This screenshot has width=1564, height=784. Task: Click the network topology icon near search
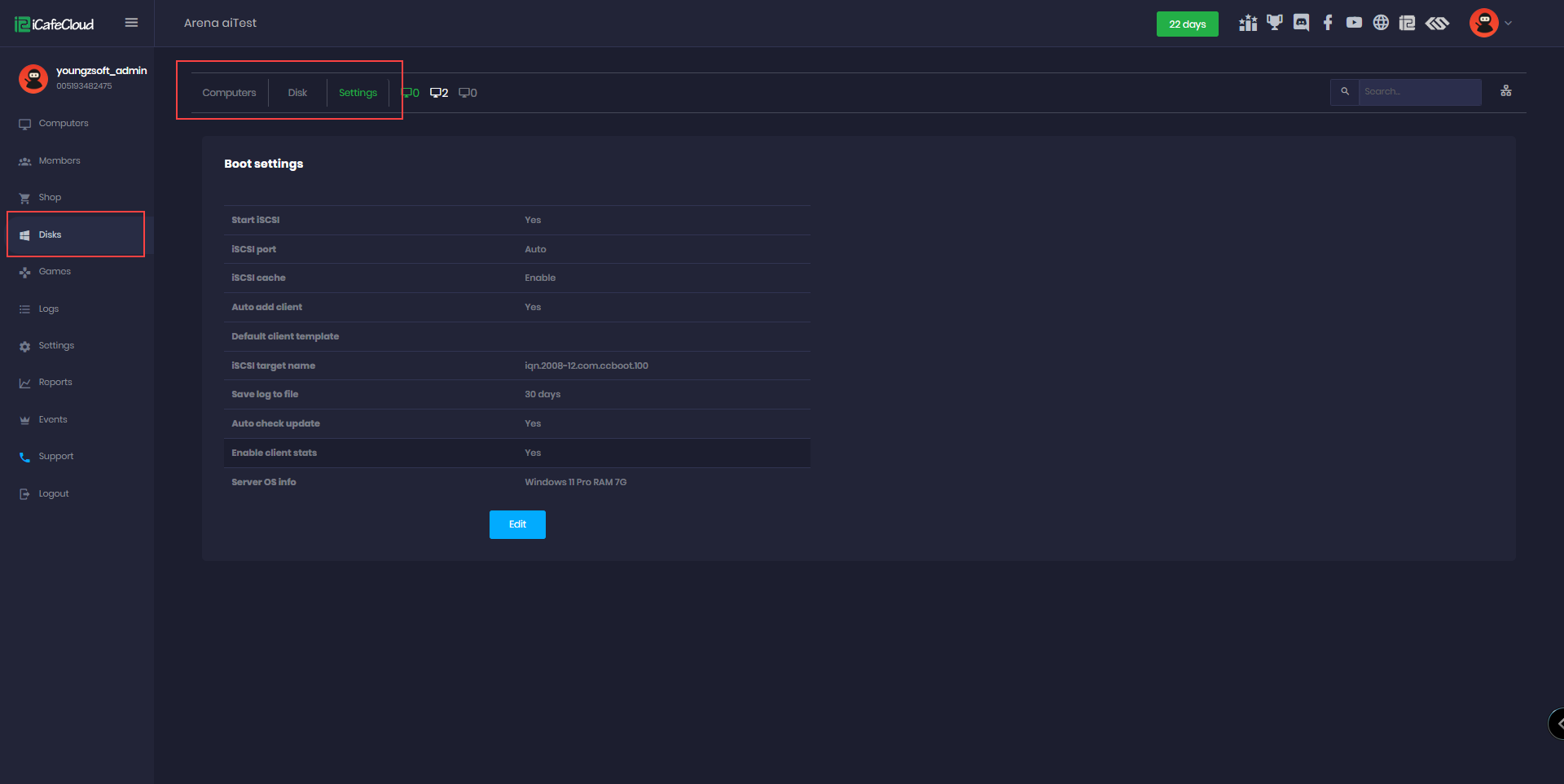[x=1505, y=91]
